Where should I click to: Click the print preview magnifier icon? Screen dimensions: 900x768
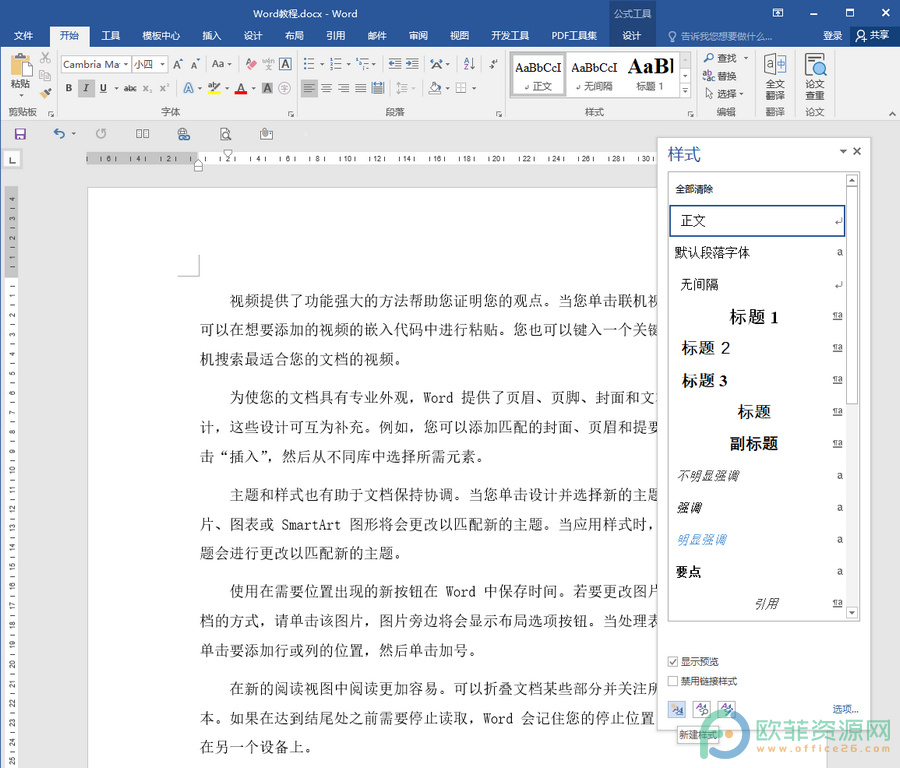point(226,134)
